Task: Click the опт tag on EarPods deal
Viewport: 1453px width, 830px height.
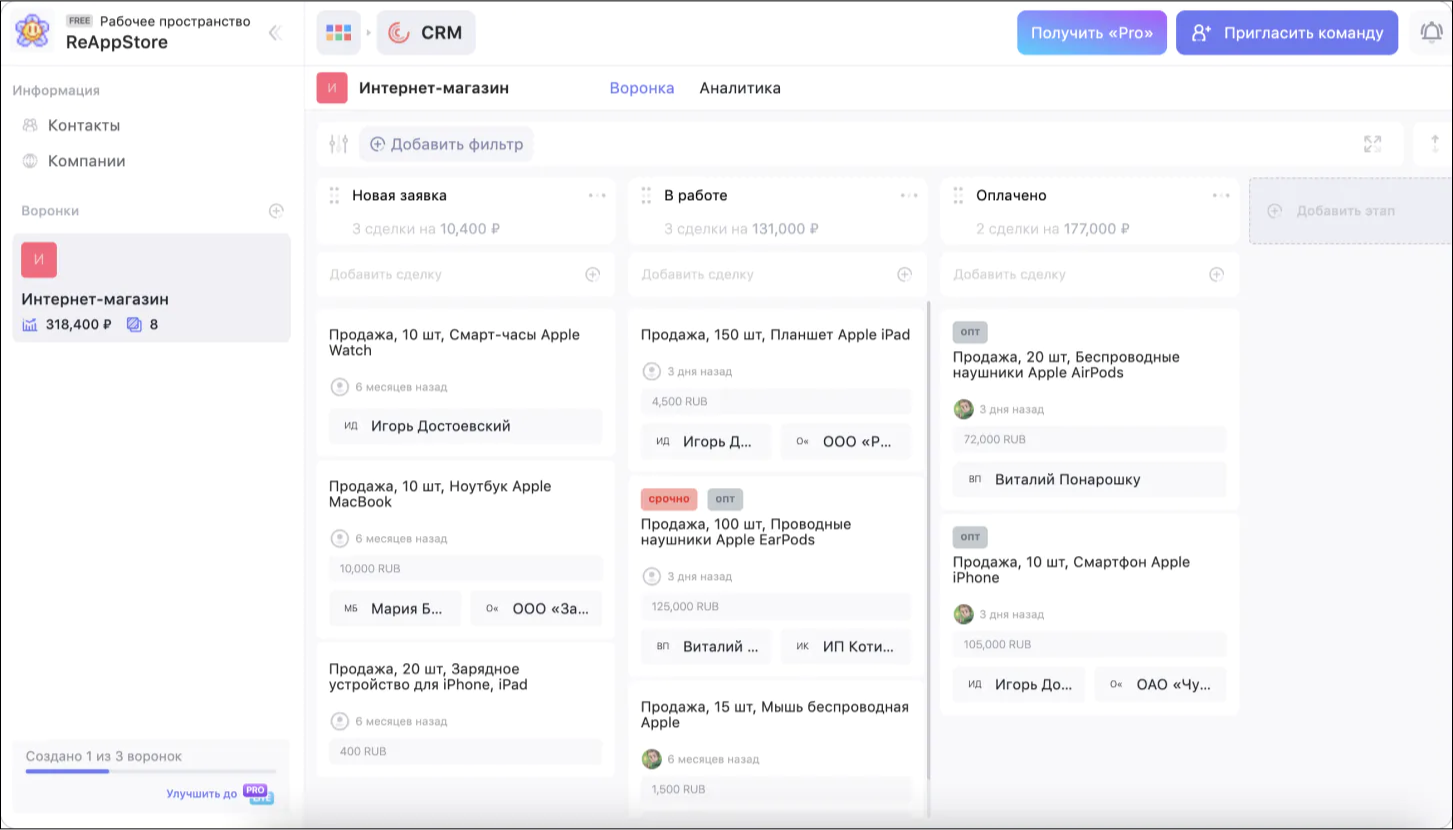Action: click(x=725, y=499)
